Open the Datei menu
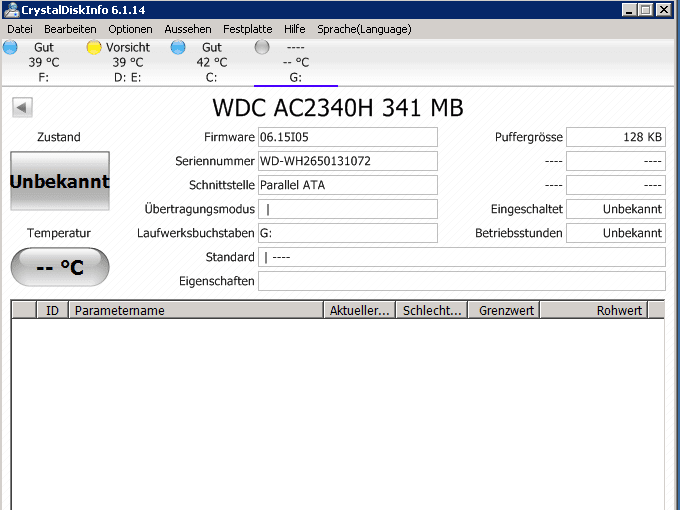The width and height of the screenshot is (684, 517). pyautogui.click(x=20, y=29)
